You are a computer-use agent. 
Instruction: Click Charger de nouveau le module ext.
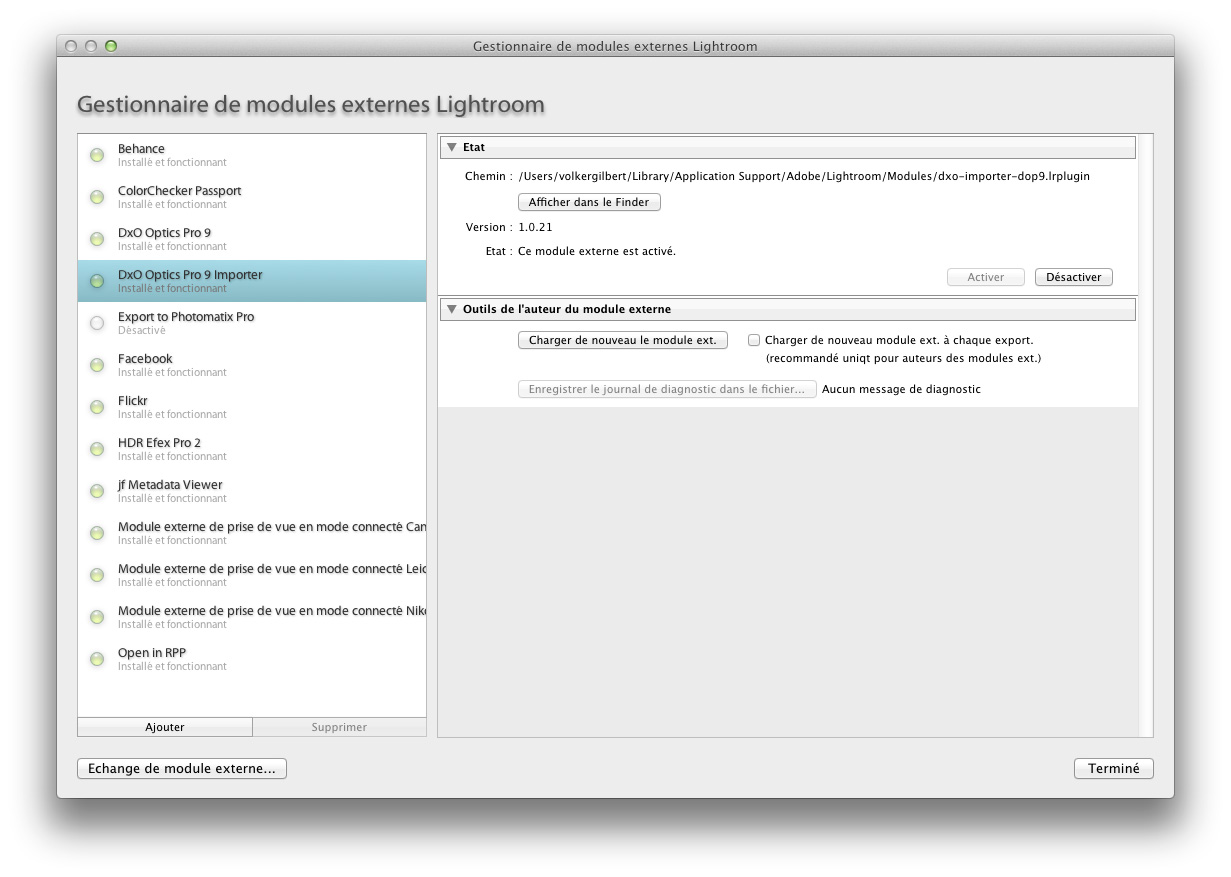coord(623,340)
